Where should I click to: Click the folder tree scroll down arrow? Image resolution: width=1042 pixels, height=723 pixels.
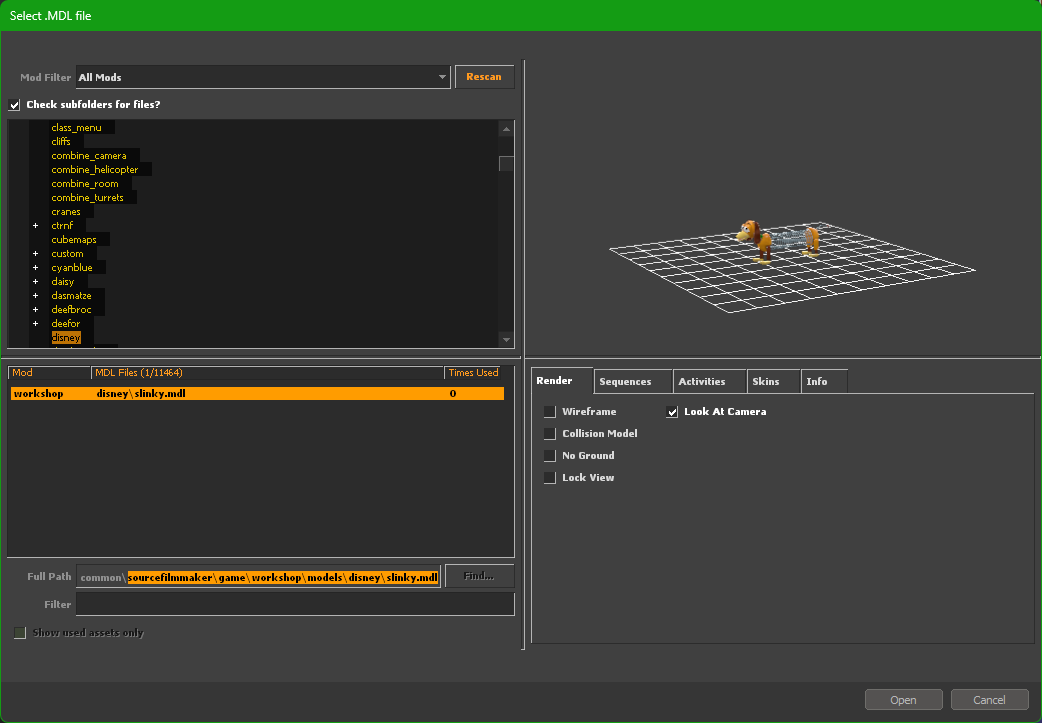(506, 340)
